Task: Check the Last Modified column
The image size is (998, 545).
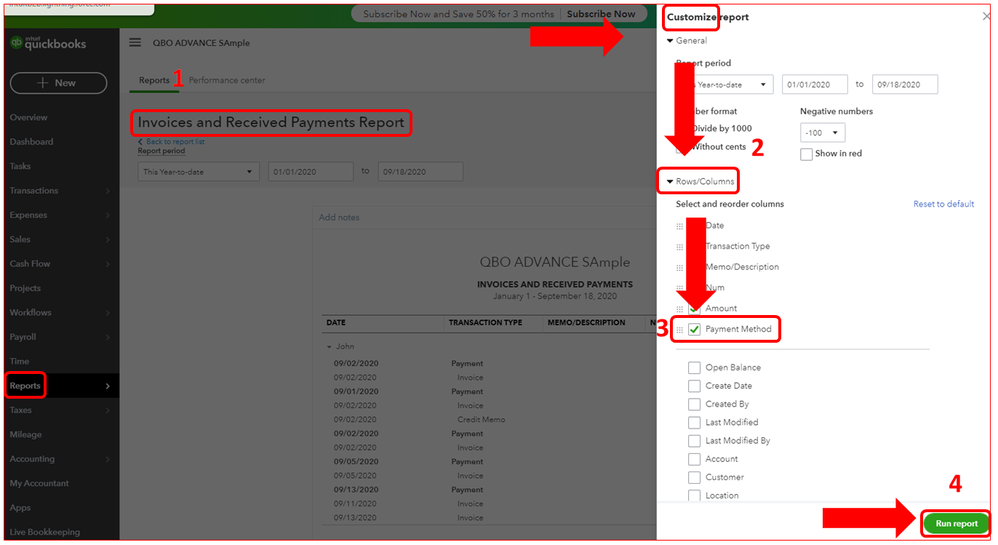Action: [694, 423]
